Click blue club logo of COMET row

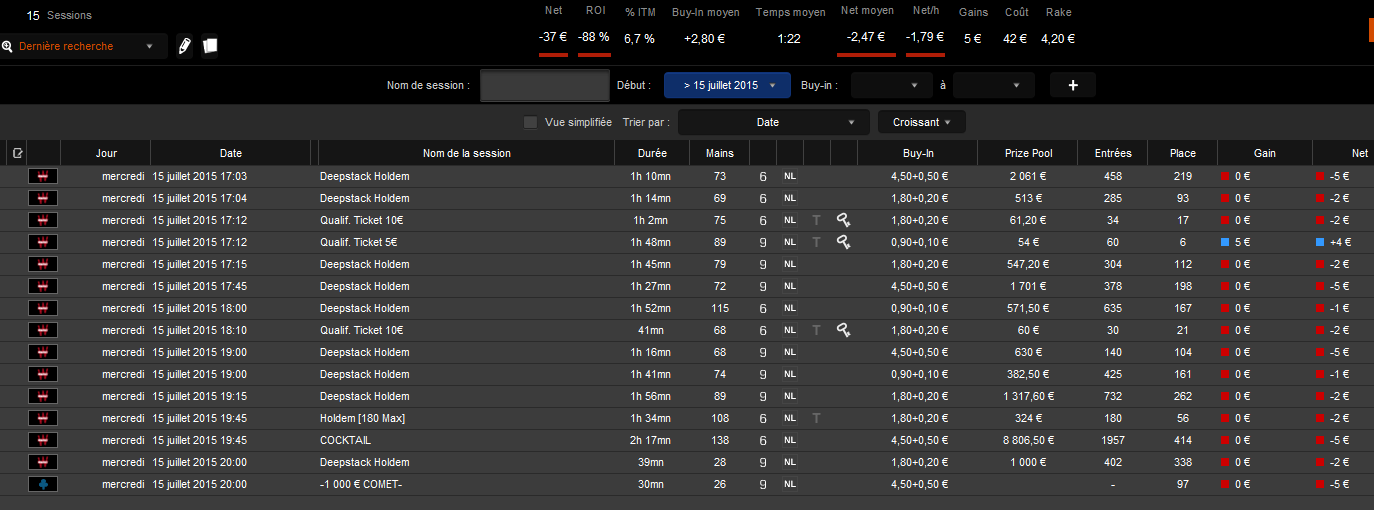[x=43, y=484]
